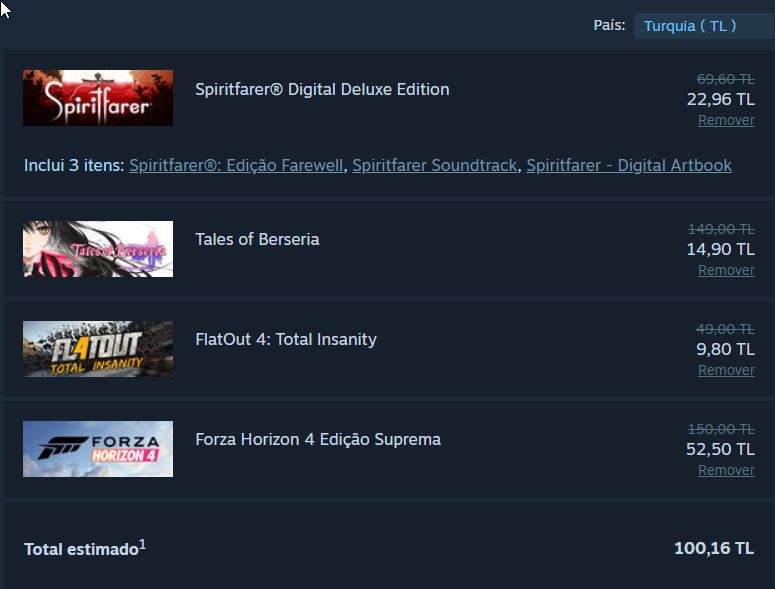Open Spiritfarer - Digital Artbook link
This screenshot has width=775, height=589.
629,165
